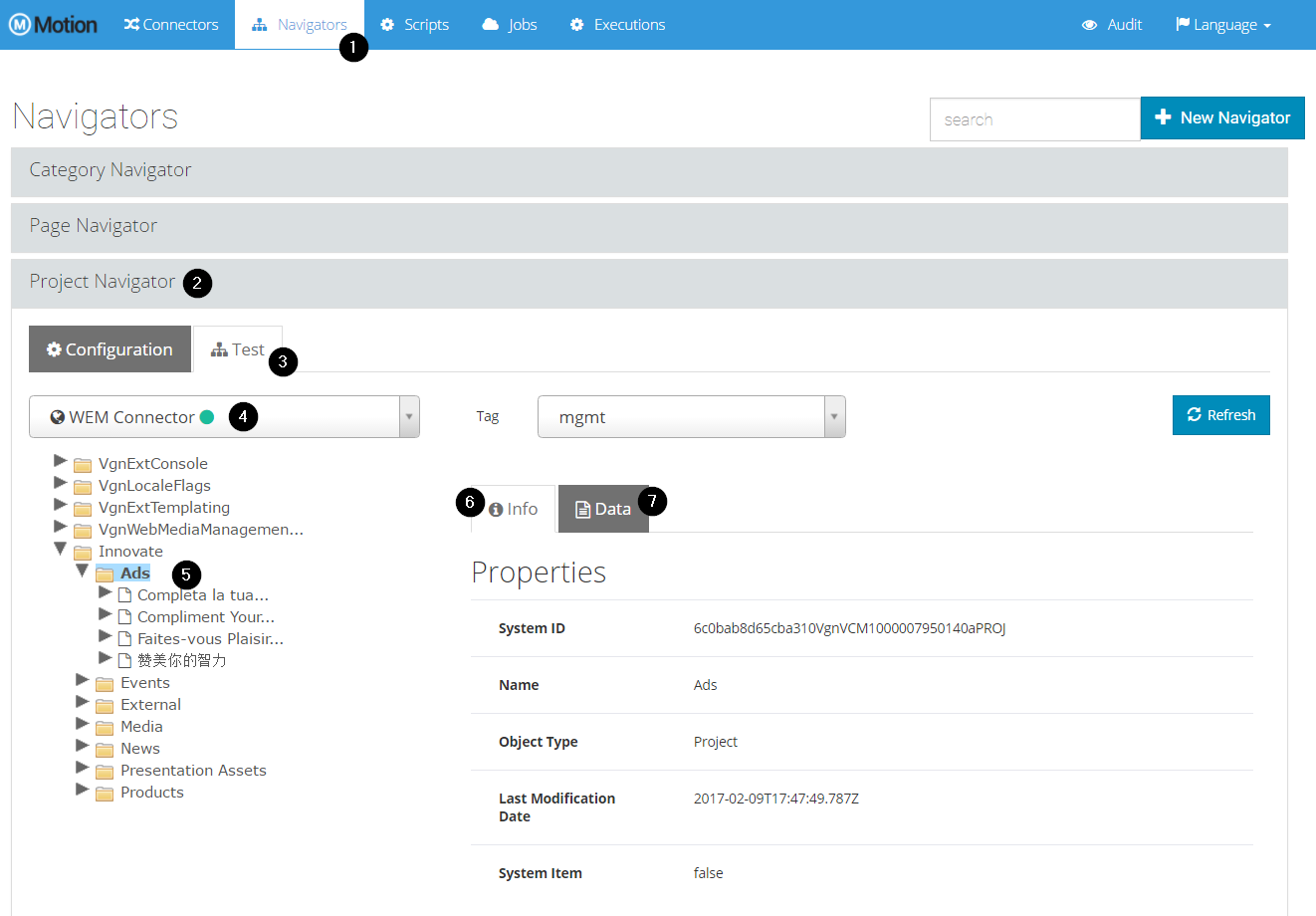This screenshot has width=1316, height=916.
Task: Expand the VgnLocaleFlags tree arrow
Action: 60,483
